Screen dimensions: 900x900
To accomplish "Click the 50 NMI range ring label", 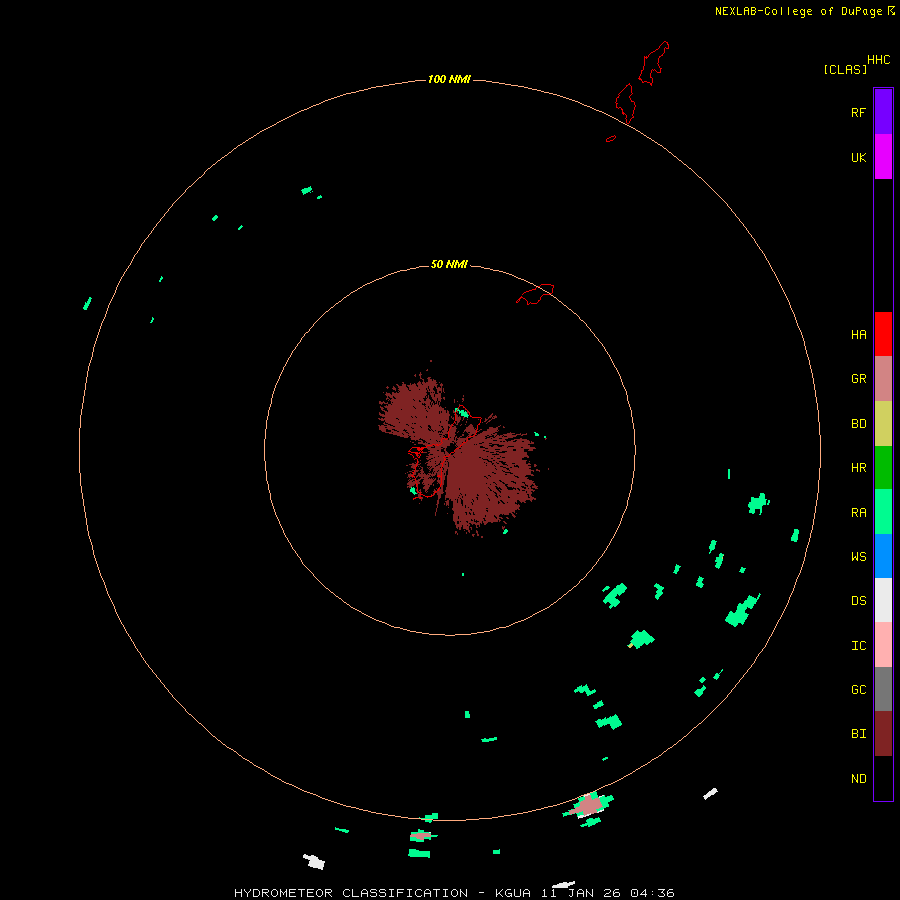I will click(x=449, y=264).
